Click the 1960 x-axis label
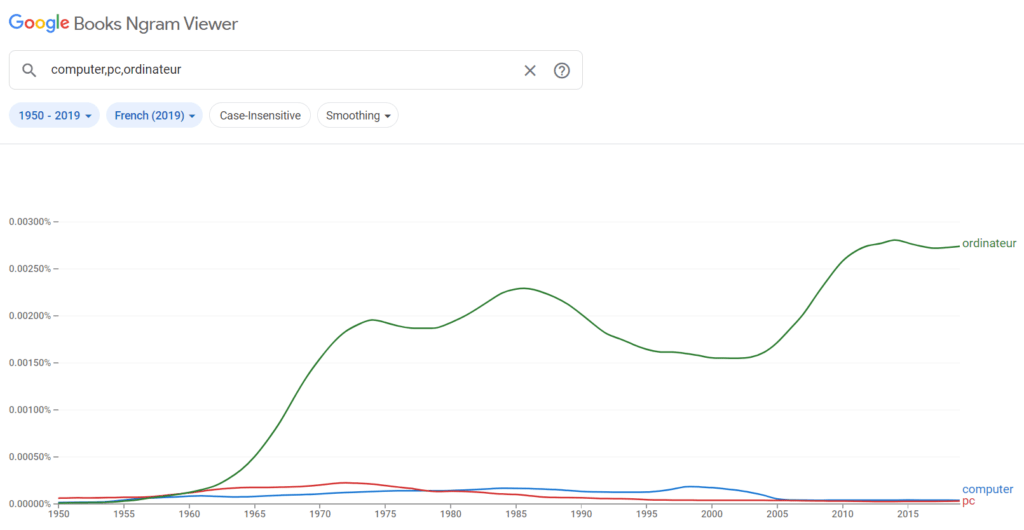 pyautogui.click(x=189, y=515)
